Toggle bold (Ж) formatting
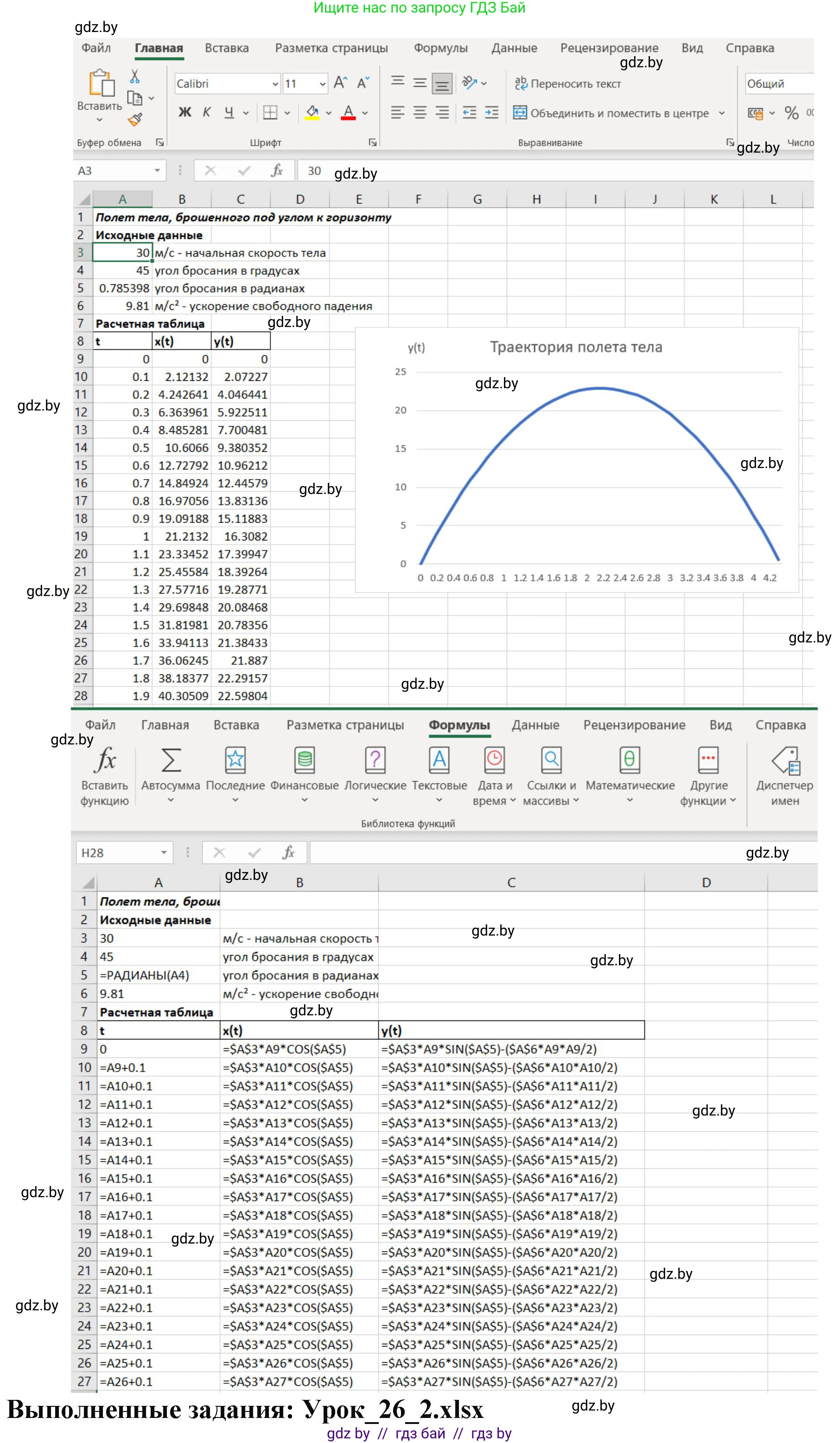The height and width of the screenshot is (1443, 840). pyautogui.click(x=184, y=113)
